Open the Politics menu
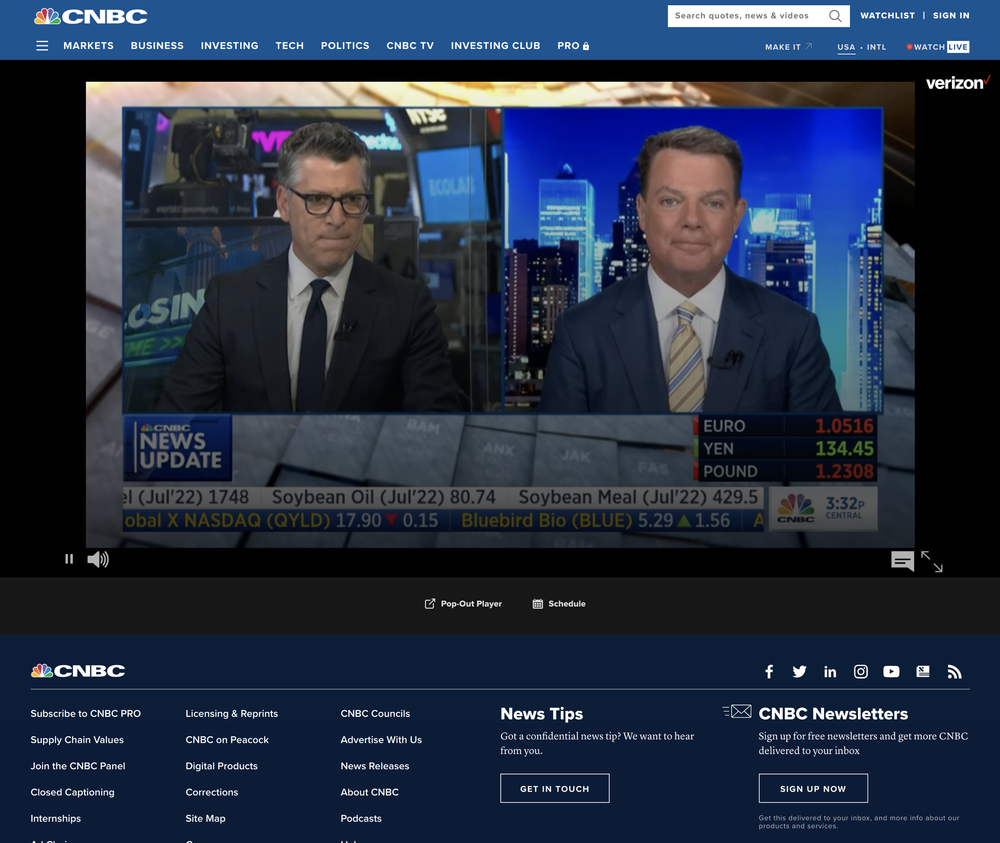This screenshot has width=1000, height=843. pos(345,46)
